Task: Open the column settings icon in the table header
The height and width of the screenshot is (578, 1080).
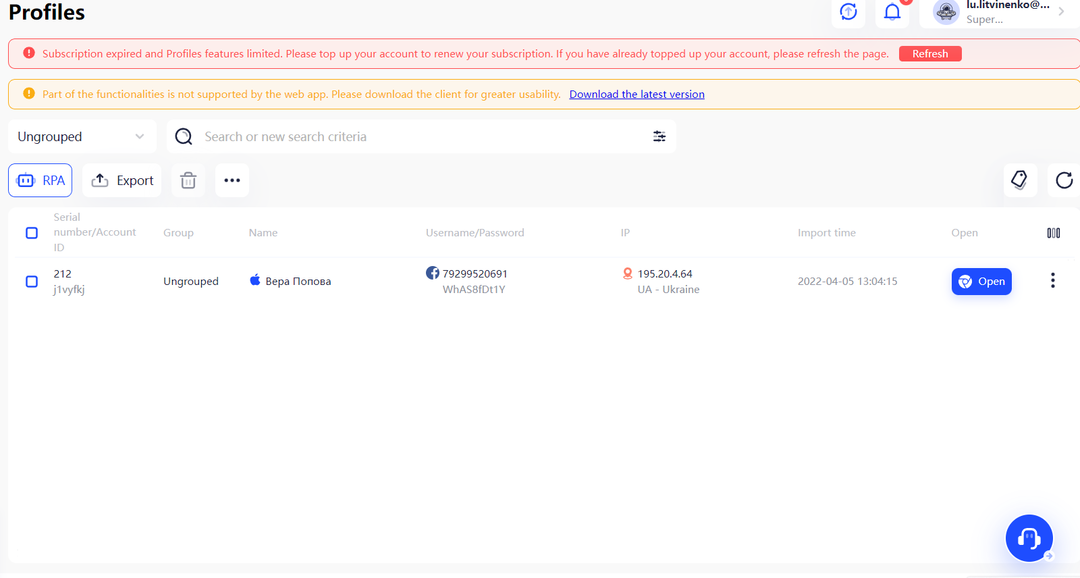Action: 1053,233
